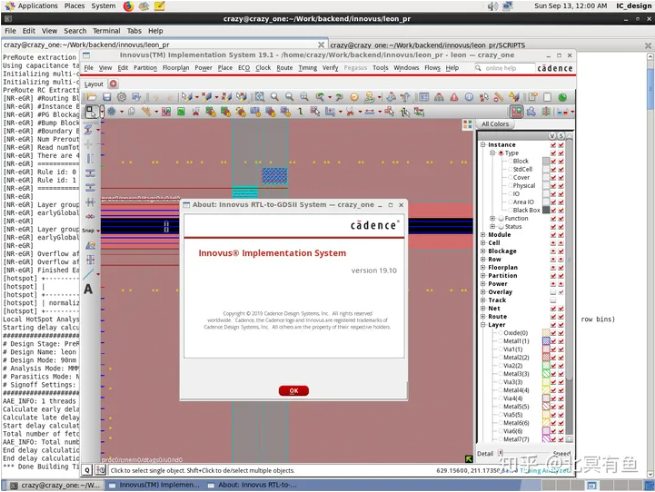This screenshot has height=492, width=655.
Task: Click the diagonal line draw tool
Action: pos(89,274)
